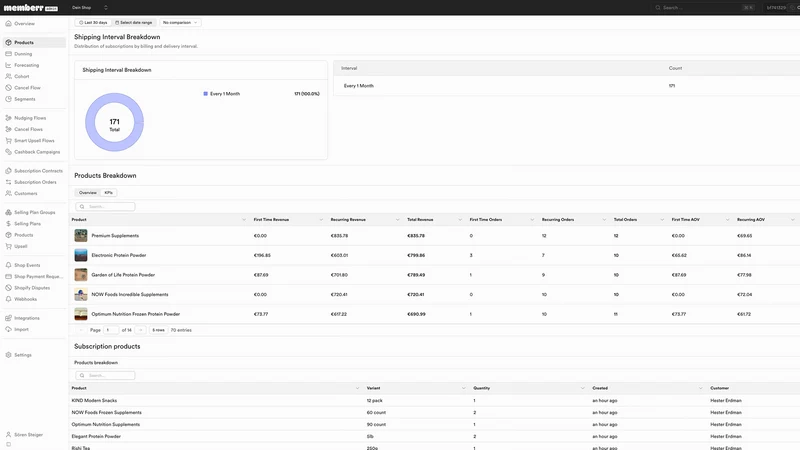Open the Cohort sidebar icon
This screenshot has width=800, height=450.
click(8, 77)
